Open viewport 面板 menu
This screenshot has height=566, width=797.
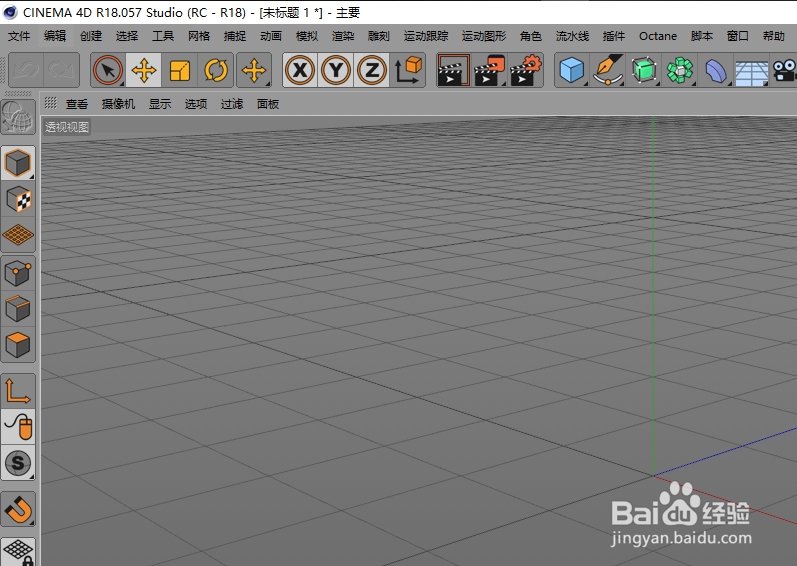pos(268,104)
